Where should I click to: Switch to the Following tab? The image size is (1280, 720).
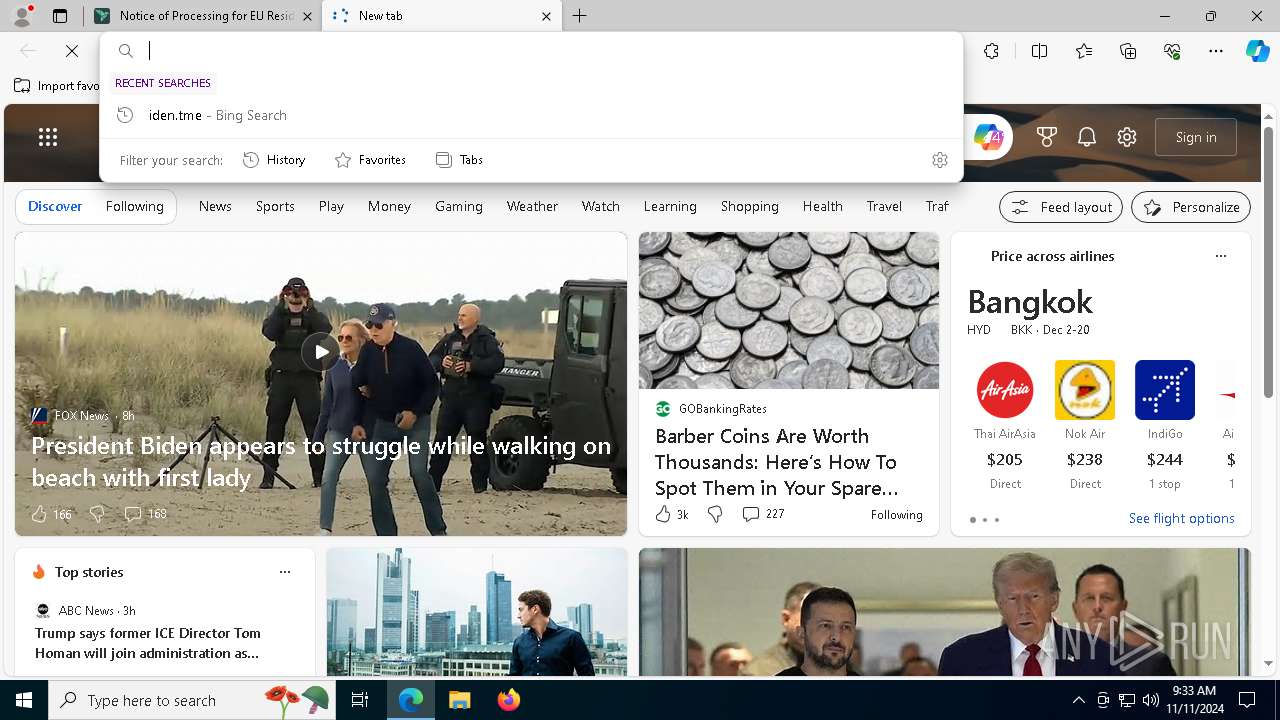(134, 206)
